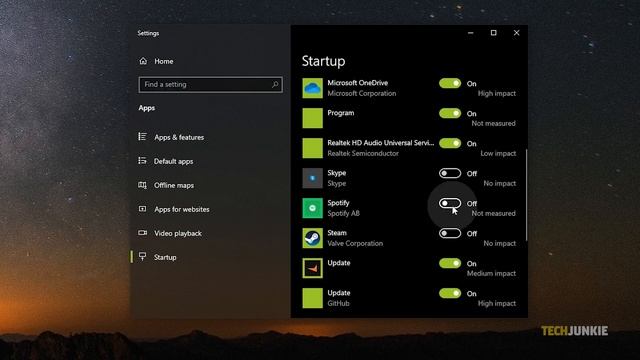The width and height of the screenshot is (640, 360).
Task: Click the Find a setting search box
Action: (x=210, y=84)
